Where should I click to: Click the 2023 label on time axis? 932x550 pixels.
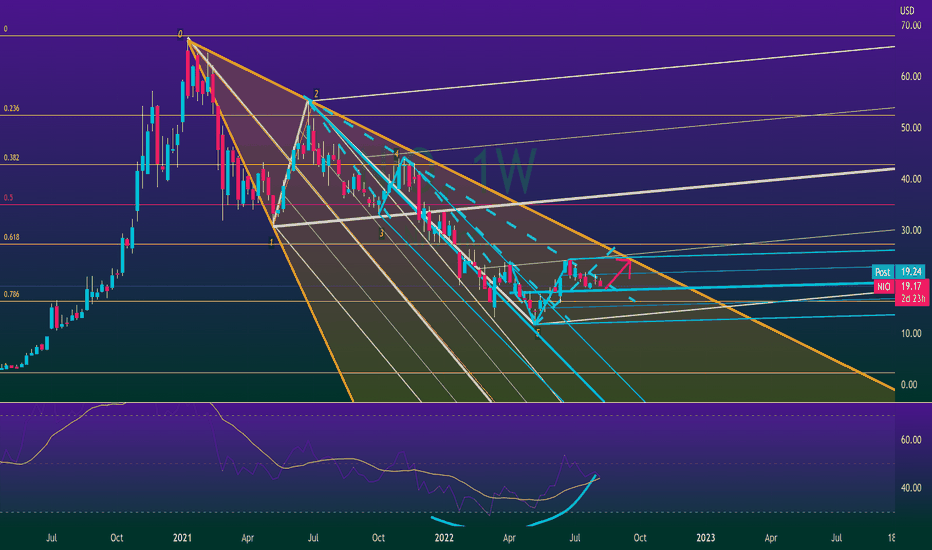point(706,538)
